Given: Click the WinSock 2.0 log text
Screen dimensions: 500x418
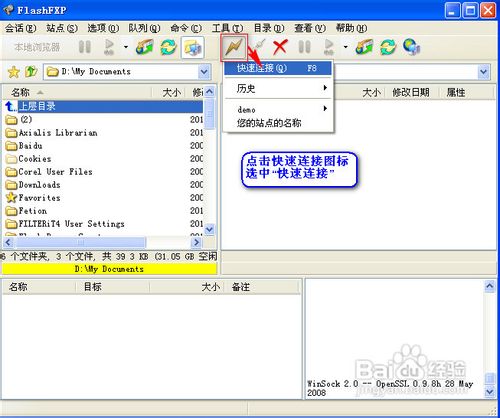Looking at the screenshot, I should [390, 388].
